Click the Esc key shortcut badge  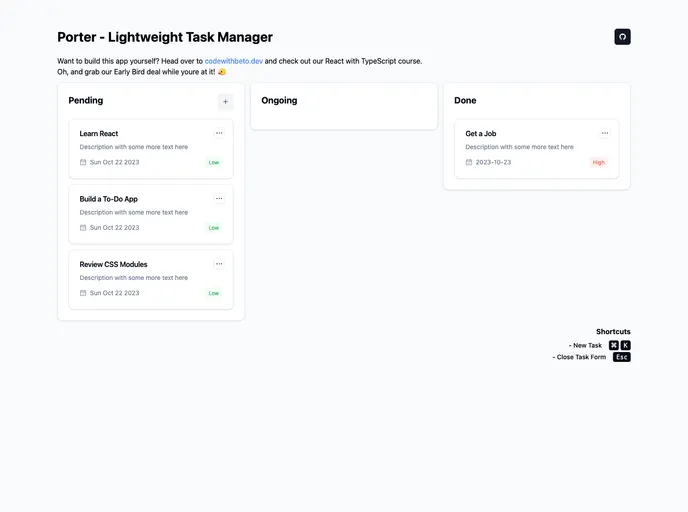coord(621,357)
